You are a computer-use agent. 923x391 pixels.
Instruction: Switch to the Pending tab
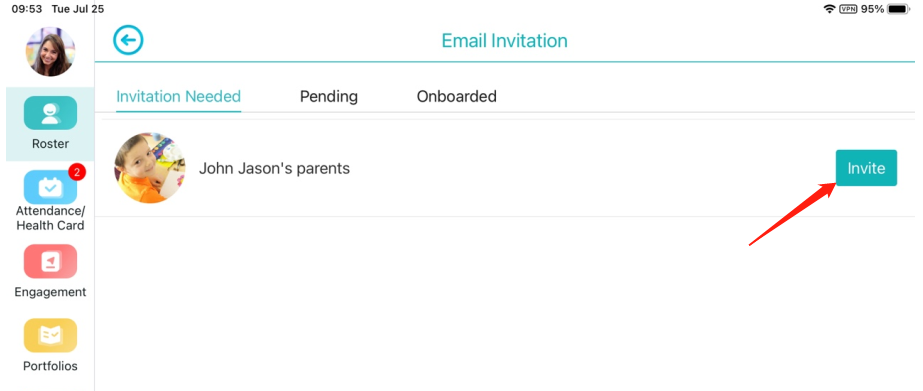tap(328, 96)
